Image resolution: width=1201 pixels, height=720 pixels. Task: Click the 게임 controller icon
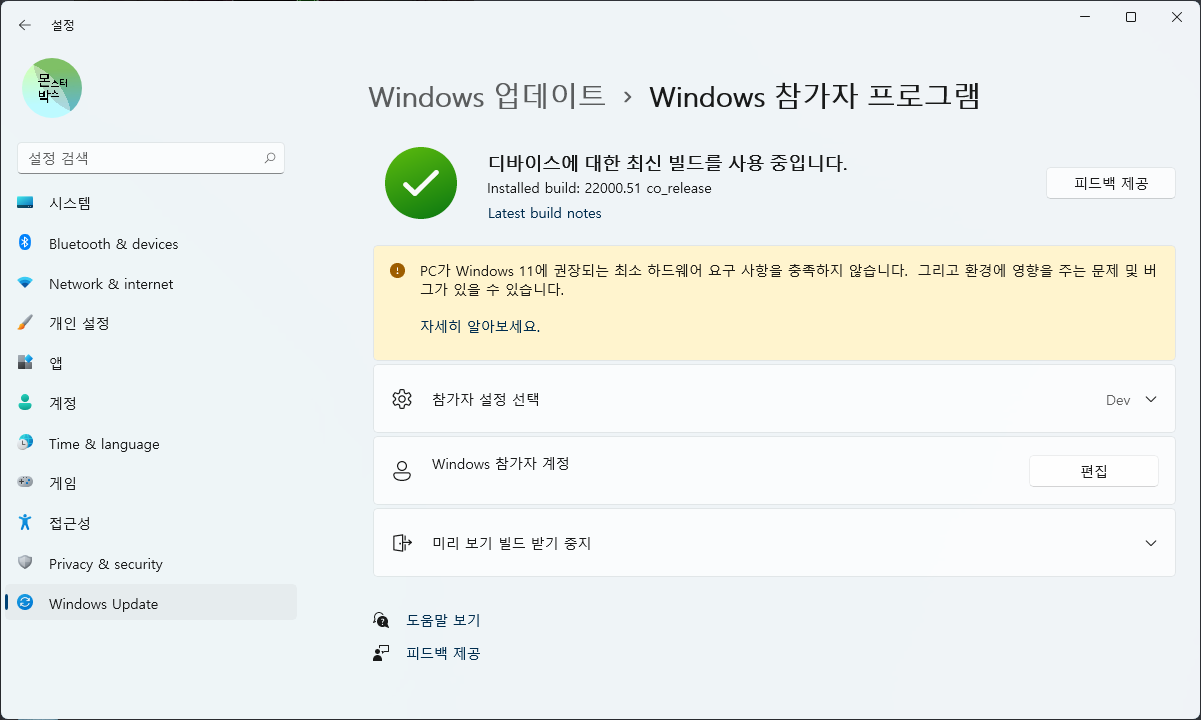click(25, 483)
